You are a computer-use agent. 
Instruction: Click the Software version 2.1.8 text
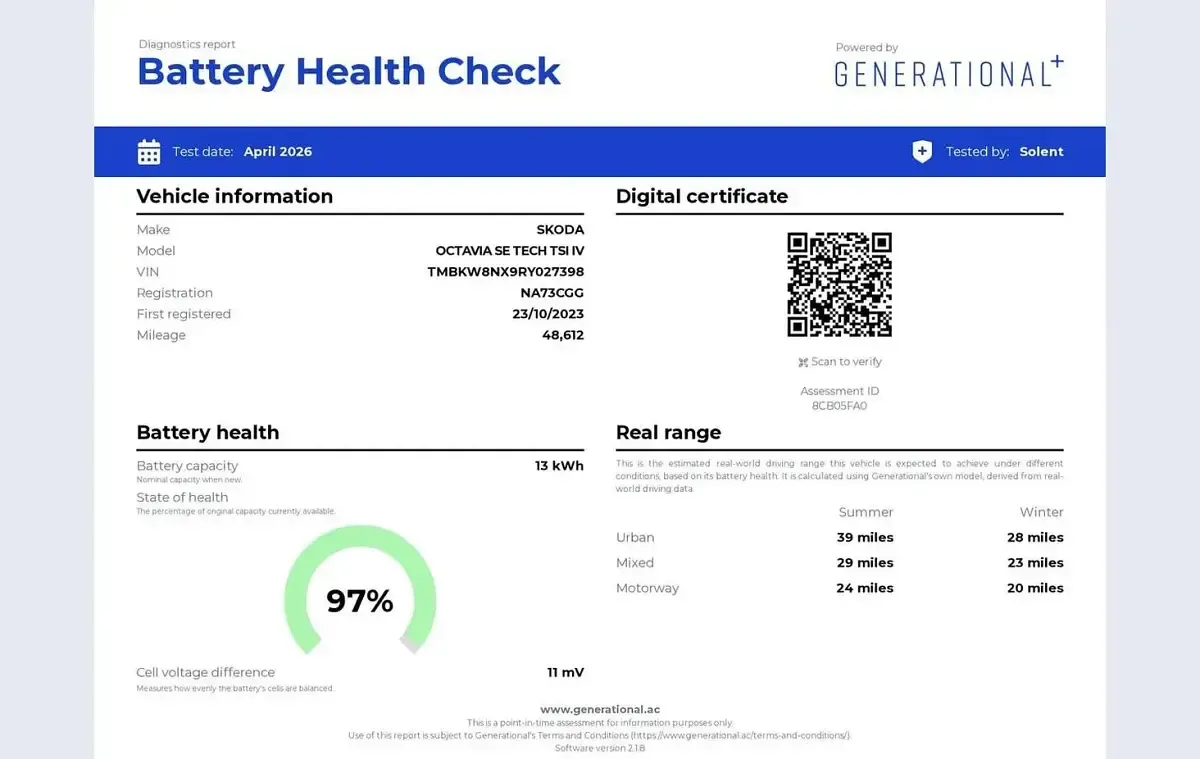[600, 748]
